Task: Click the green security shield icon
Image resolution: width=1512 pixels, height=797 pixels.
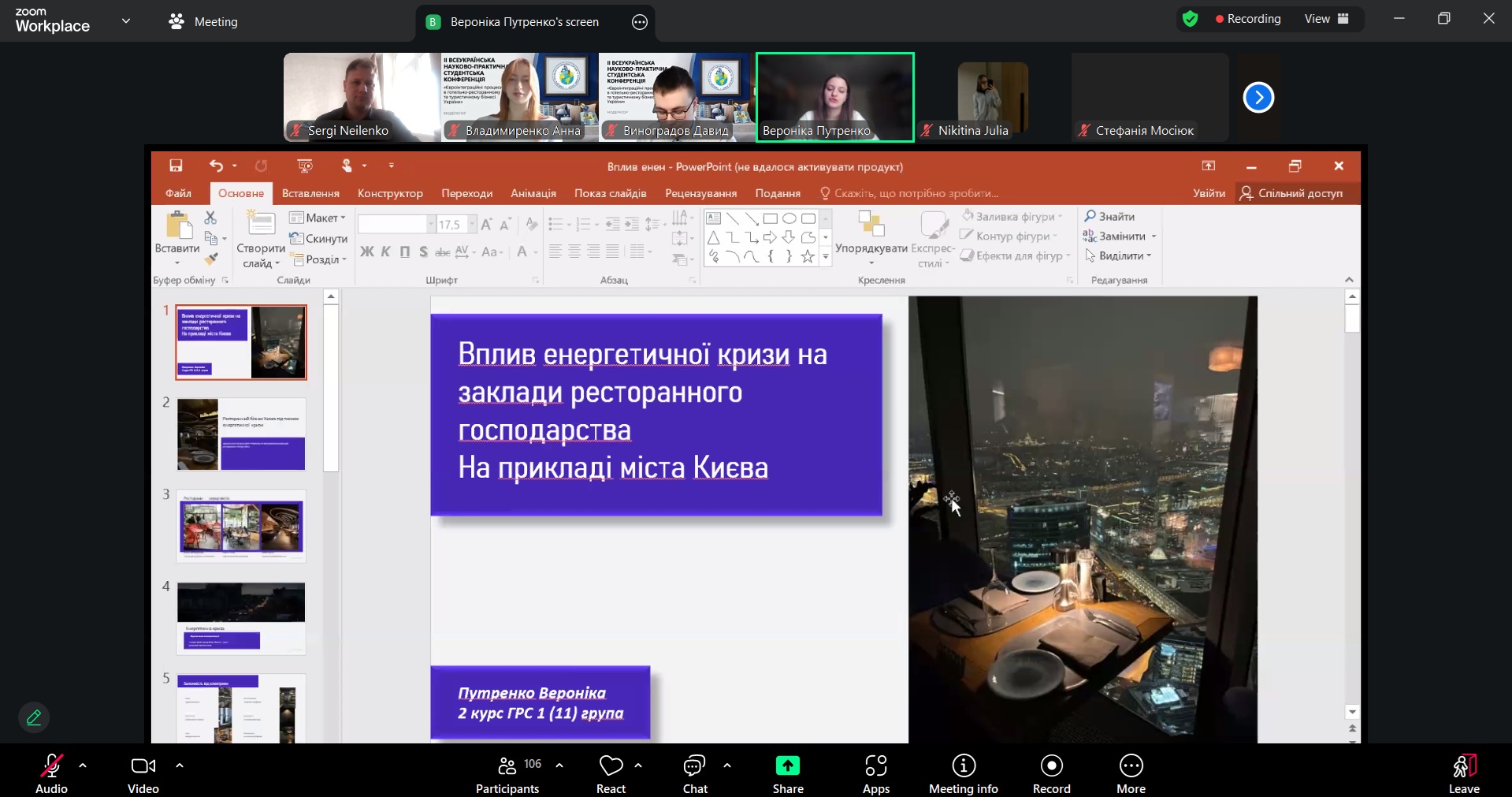Action: point(1190,19)
